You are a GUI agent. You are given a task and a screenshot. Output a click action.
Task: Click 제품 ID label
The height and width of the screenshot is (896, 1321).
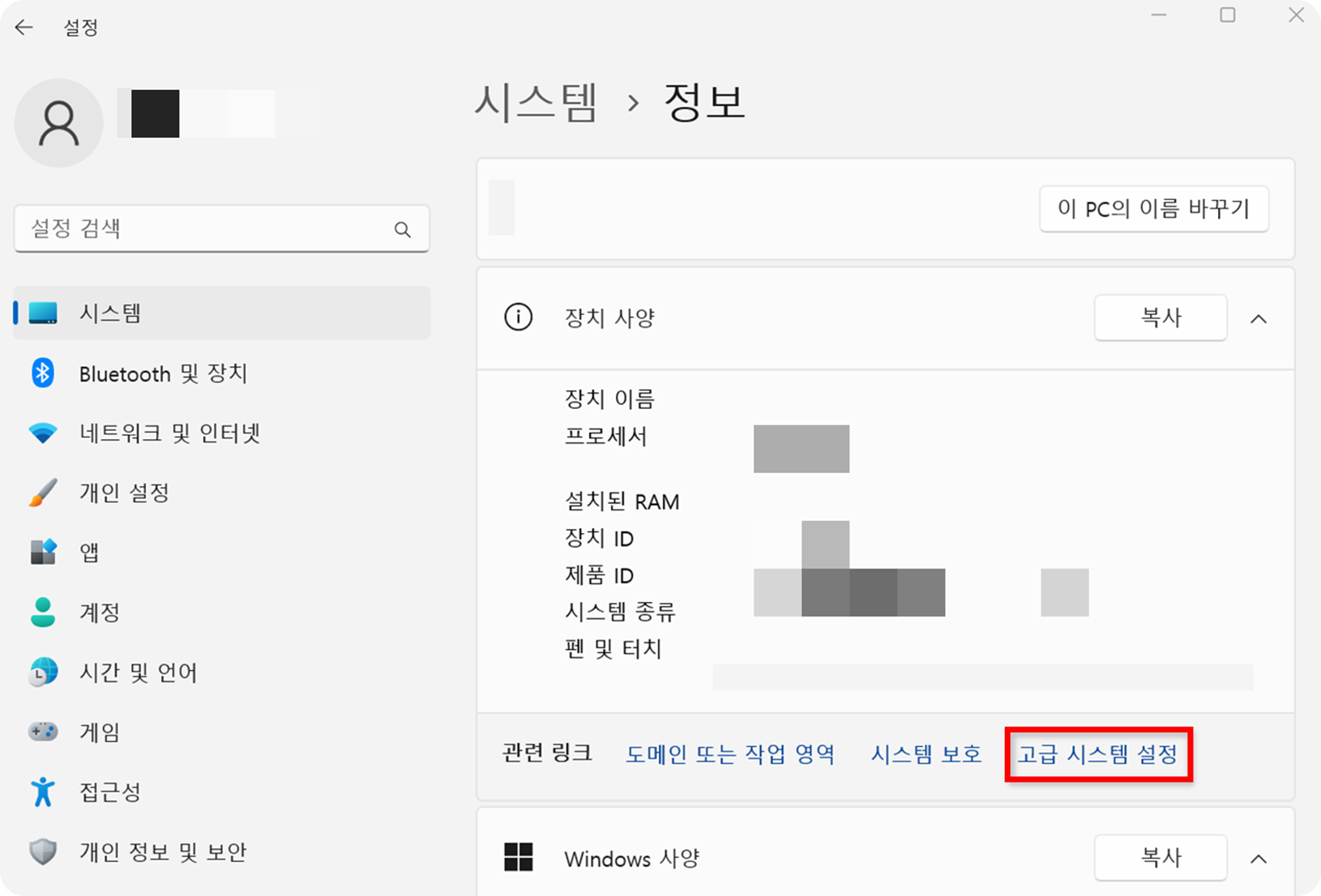(599, 575)
